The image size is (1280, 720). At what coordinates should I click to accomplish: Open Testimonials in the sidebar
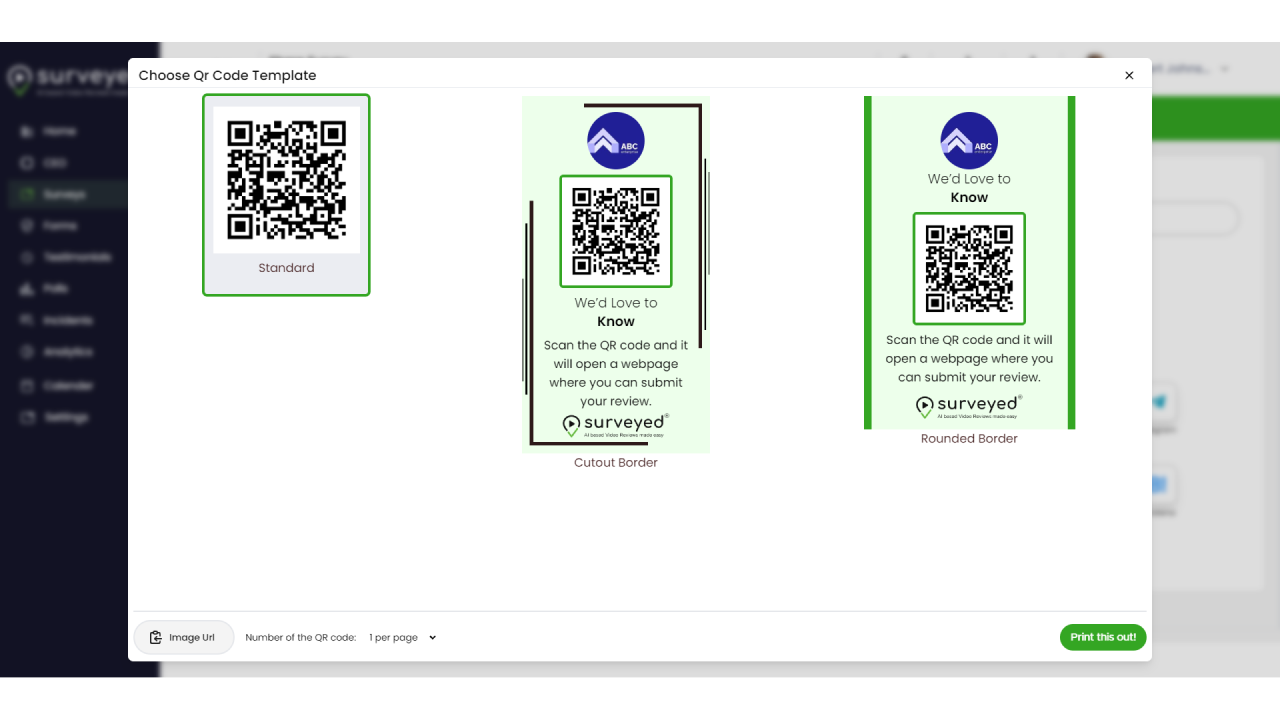pos(64,257)
